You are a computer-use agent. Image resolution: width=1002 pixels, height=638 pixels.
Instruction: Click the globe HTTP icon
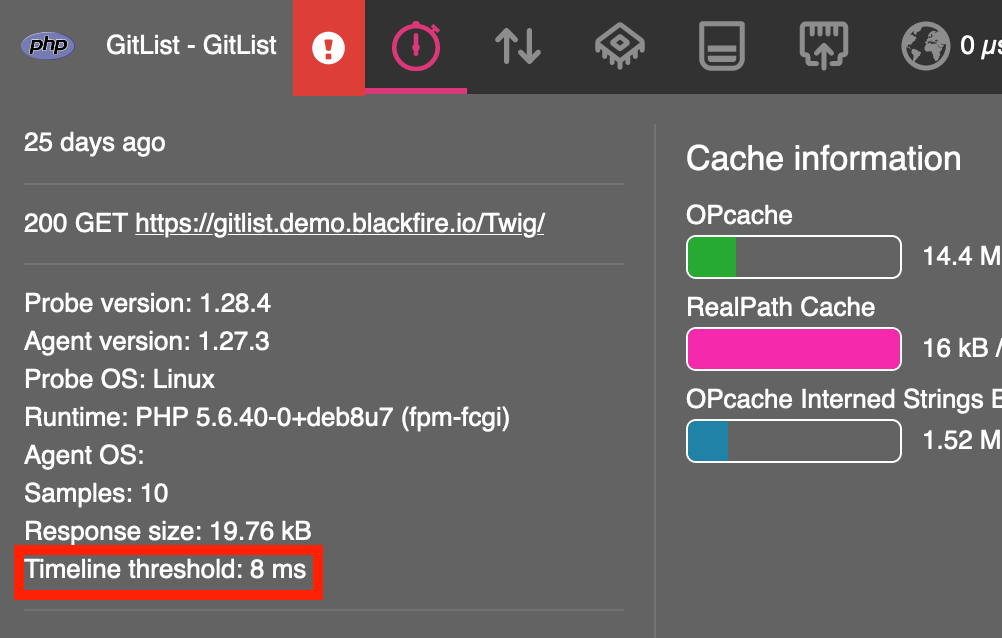(925, 46)
